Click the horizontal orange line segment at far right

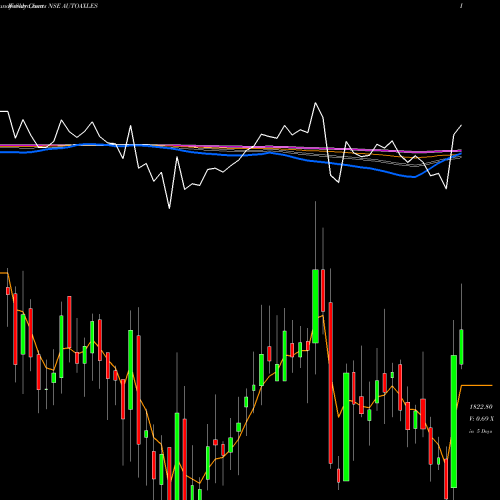[477, 385]
